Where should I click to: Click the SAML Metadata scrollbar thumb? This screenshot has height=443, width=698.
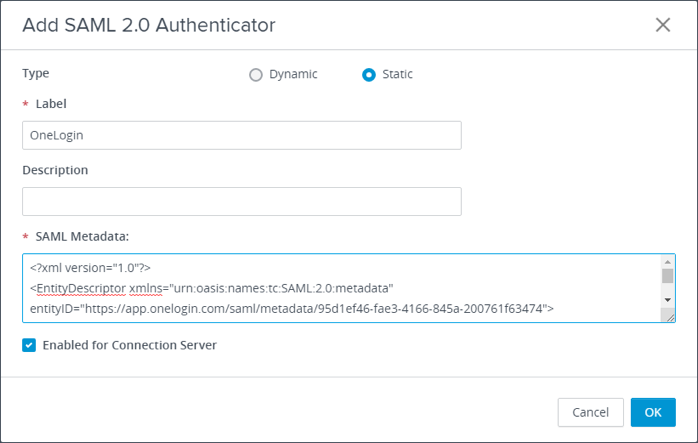667,277
